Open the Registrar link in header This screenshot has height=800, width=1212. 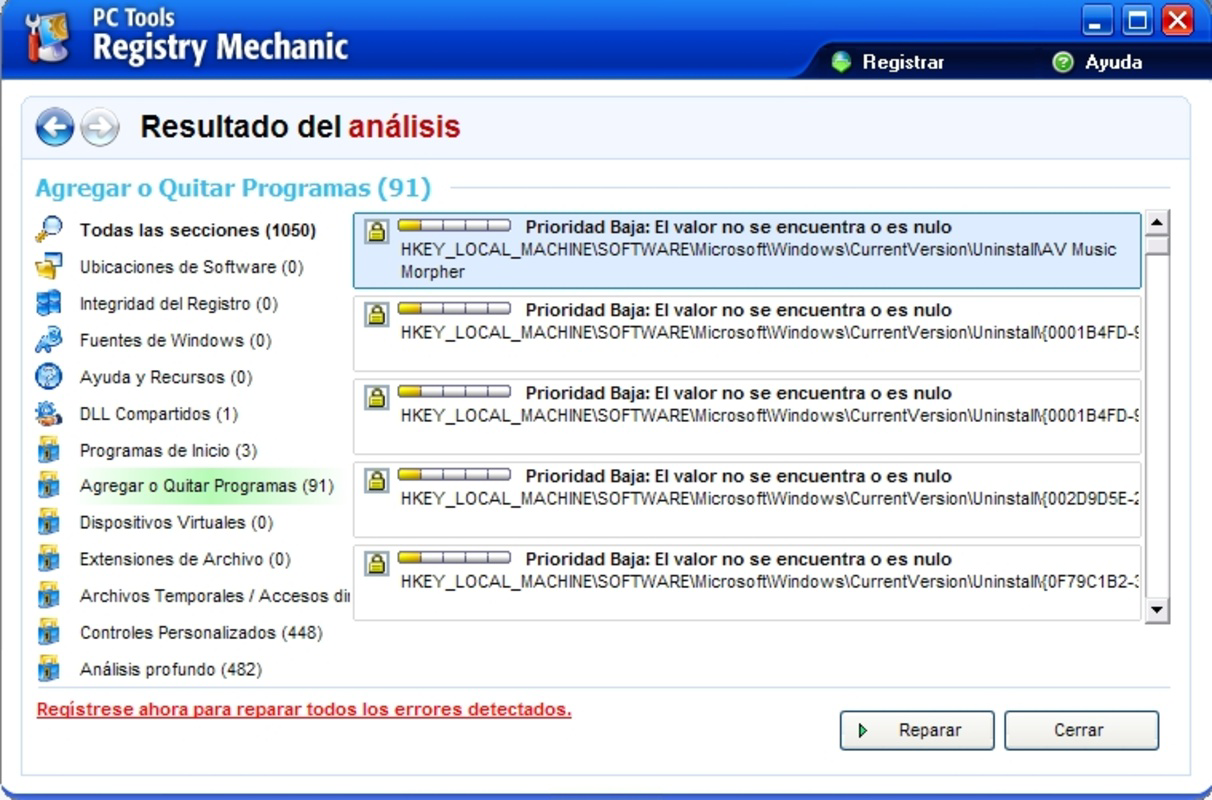(903, 62)
